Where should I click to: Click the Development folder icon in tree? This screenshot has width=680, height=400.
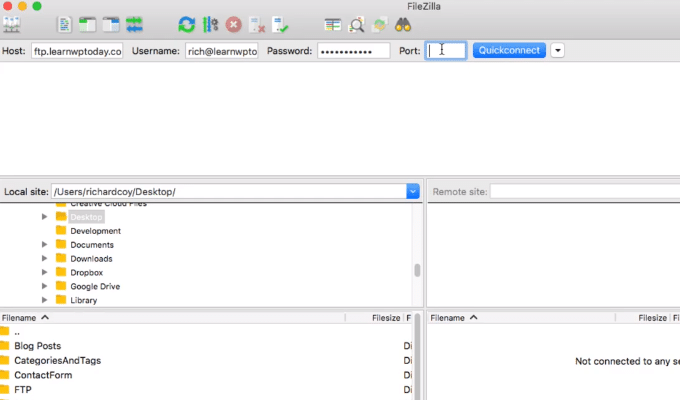[x=61, y=230]
